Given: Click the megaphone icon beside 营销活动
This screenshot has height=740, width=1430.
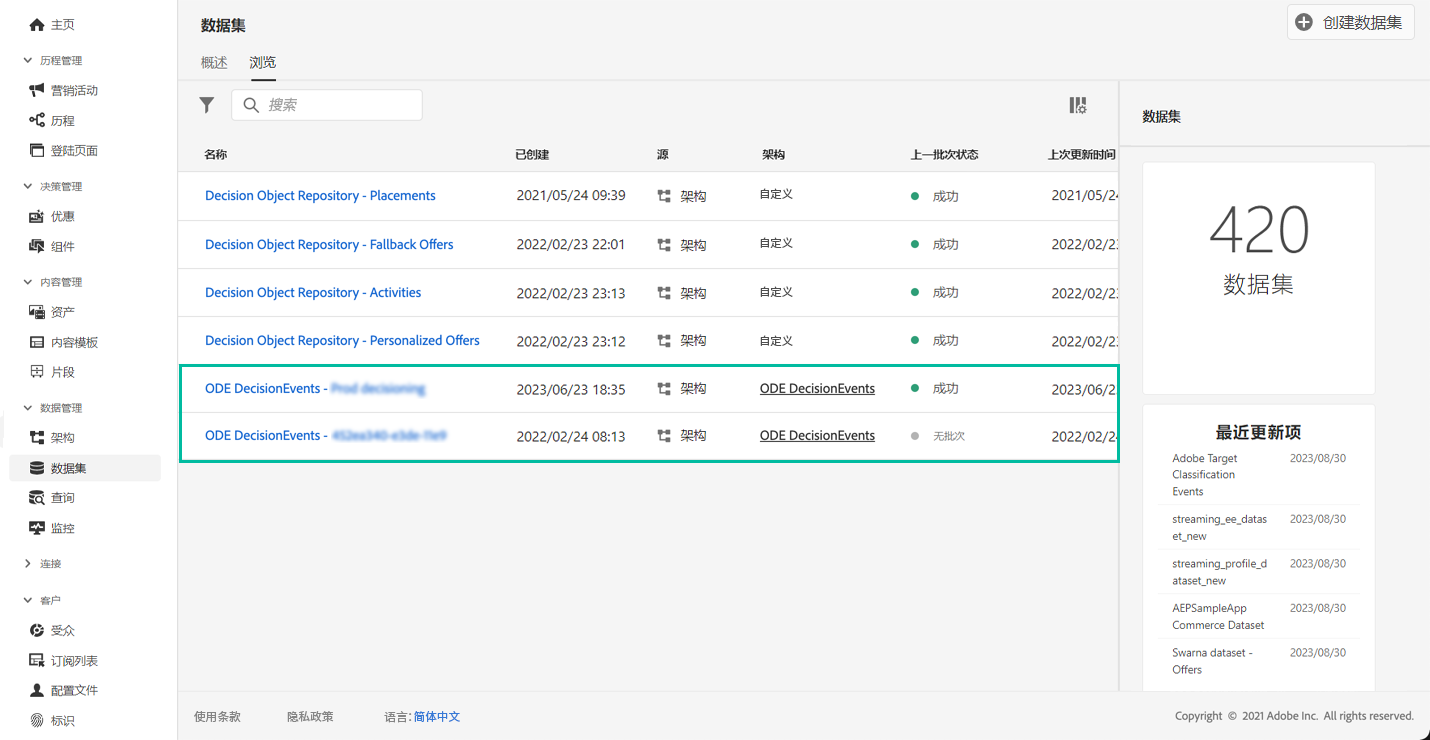Looking at the screenshot, I should [x=37, y=91].
